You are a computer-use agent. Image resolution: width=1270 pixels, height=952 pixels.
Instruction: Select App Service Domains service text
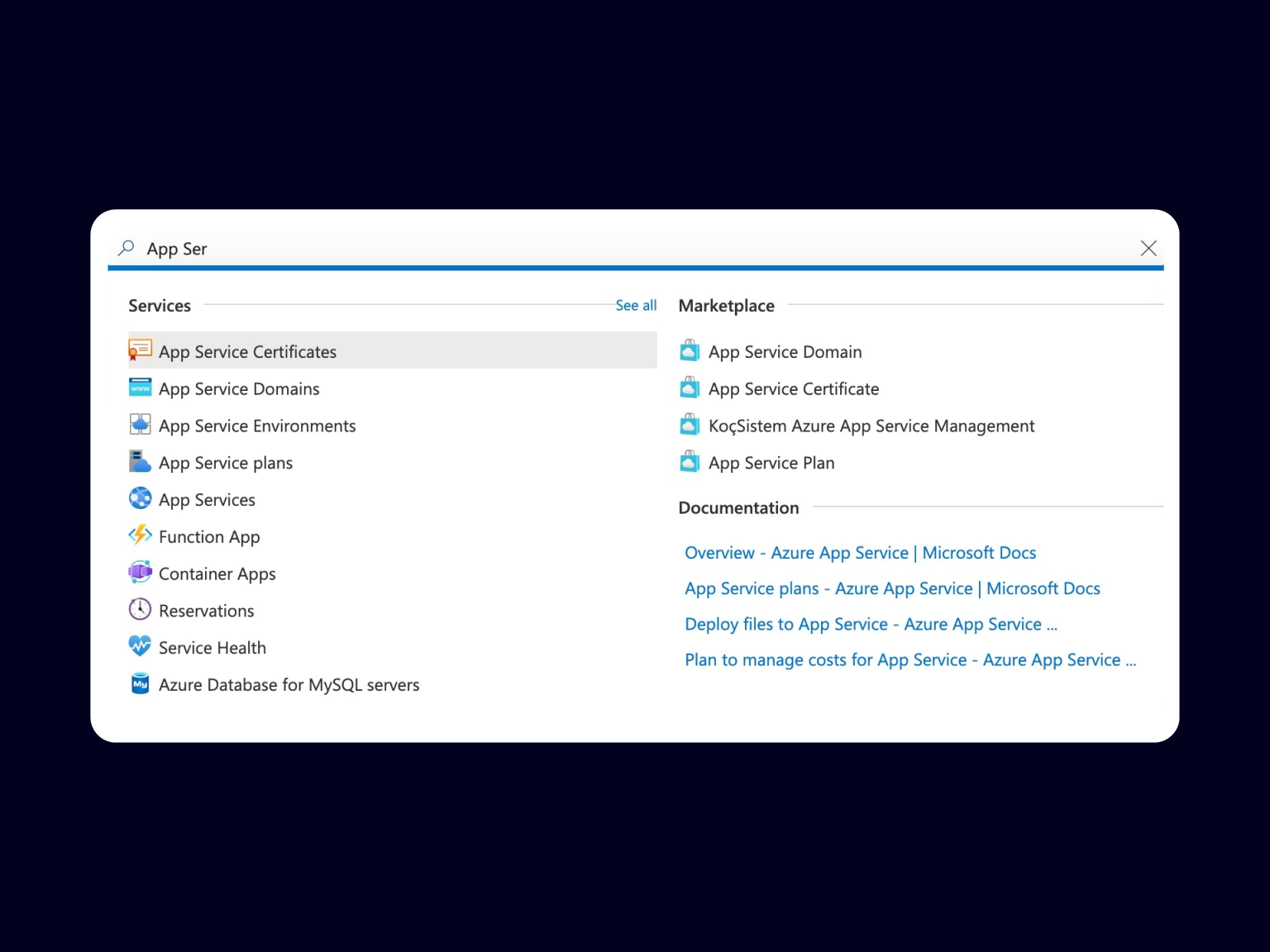[x=239, y=389]
